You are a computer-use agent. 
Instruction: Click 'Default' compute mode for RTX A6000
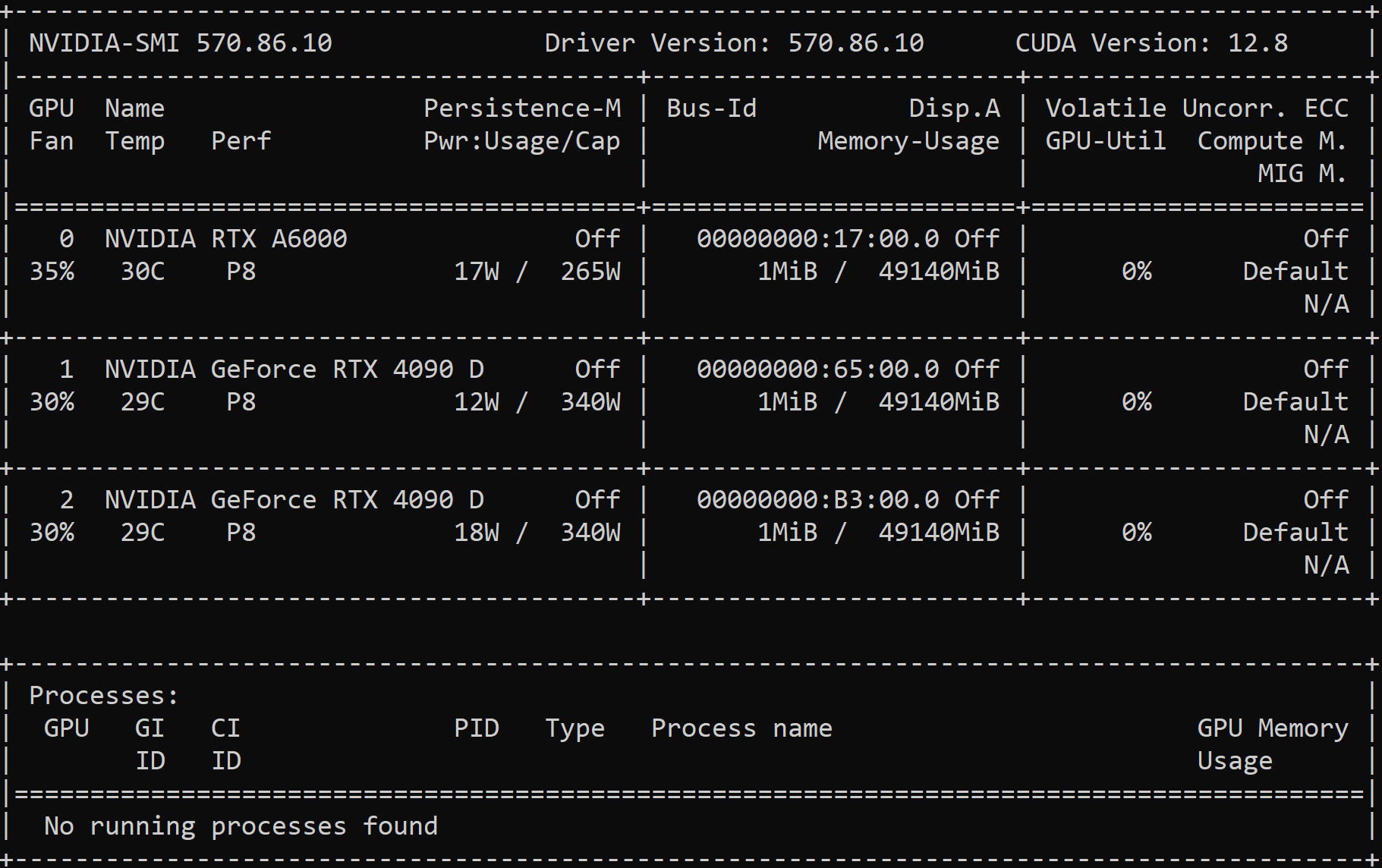[1296, 271]
